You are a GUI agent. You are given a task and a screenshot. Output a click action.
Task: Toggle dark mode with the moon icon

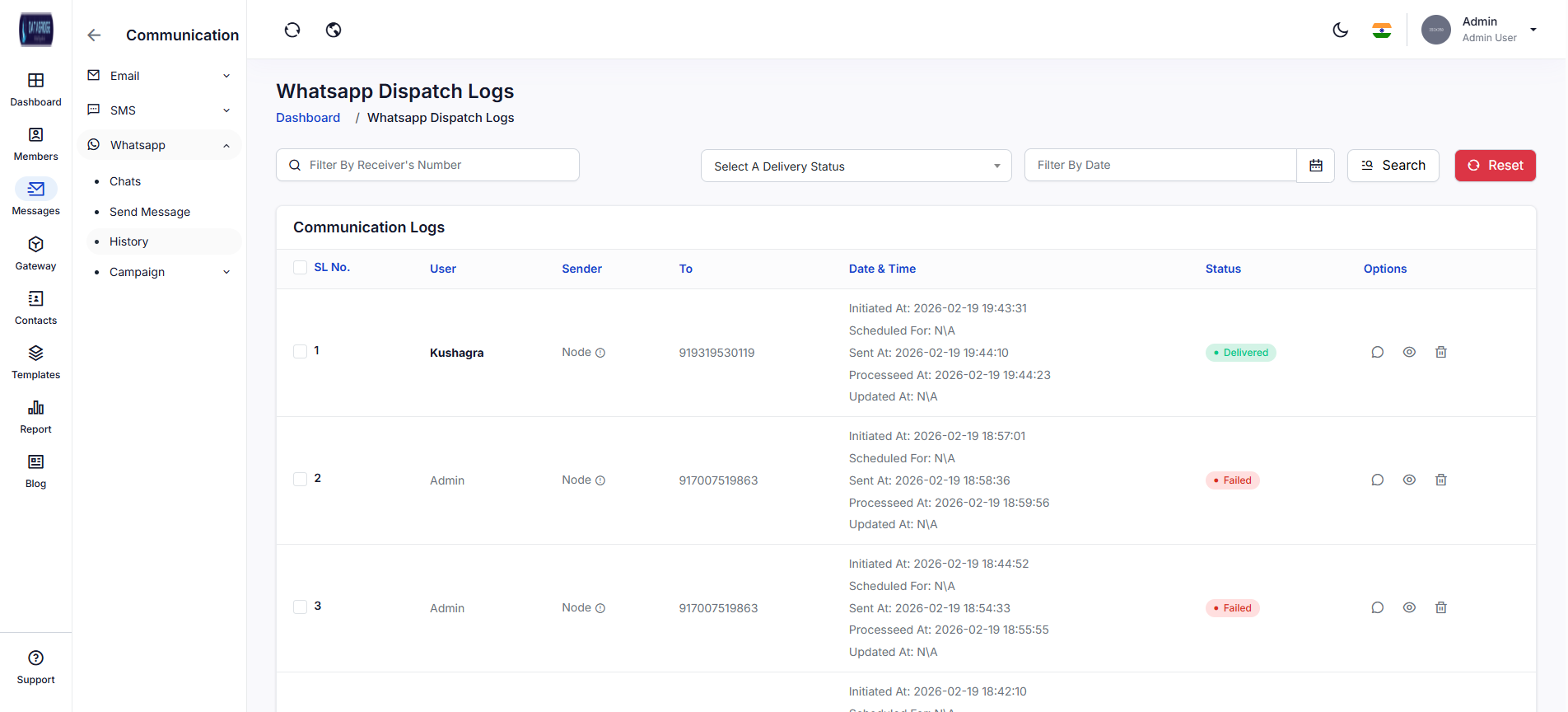[x=1340, y=30]
